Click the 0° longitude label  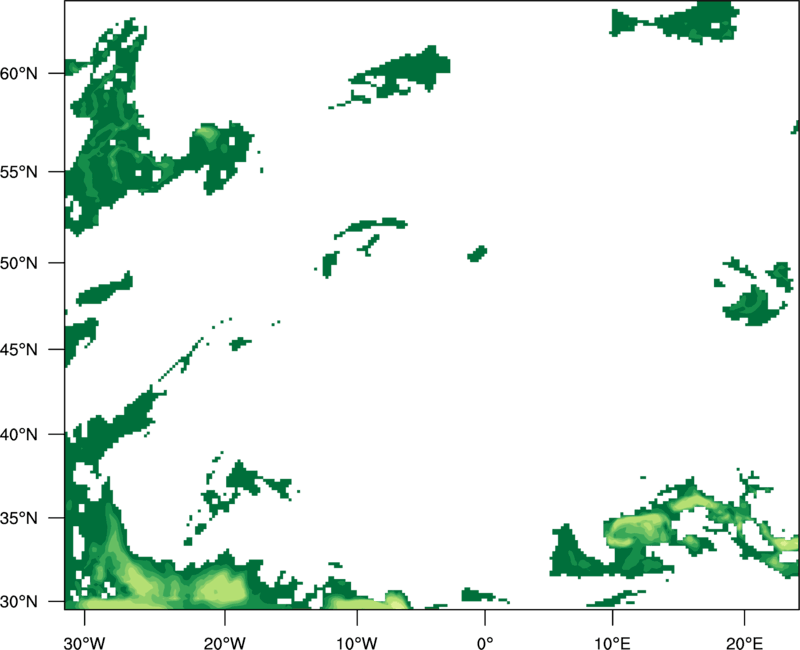pyautogui.click(x=485, y=643)
